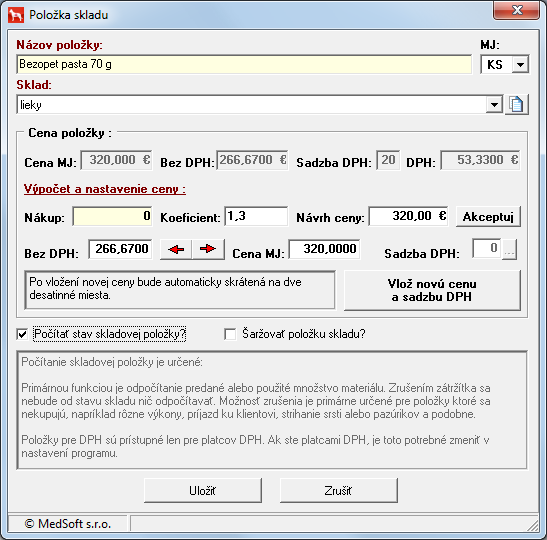Click the Akceptuj button
The width and height of the screenshot is (547, 540).
[x=488, y=217]
